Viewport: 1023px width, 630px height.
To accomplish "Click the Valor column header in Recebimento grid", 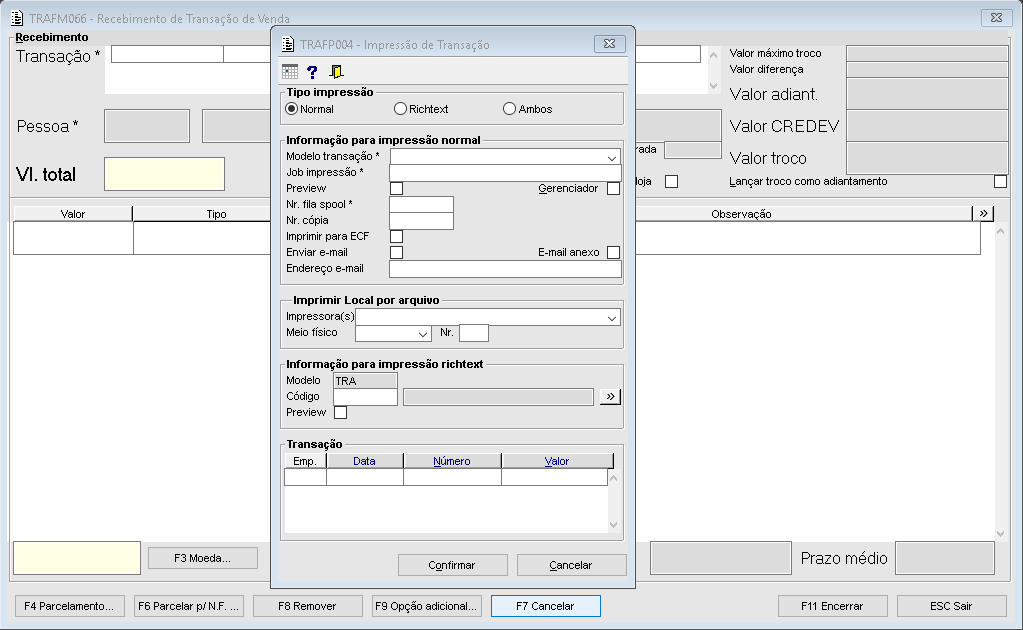I will tap(73, 214).
